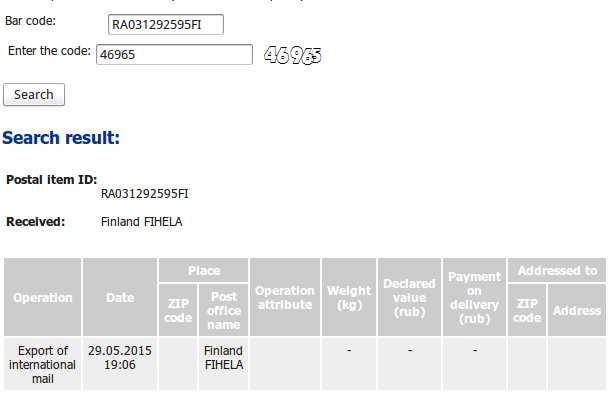Click the Post office name header
Viewport: 616px width, 395px height.
pyautogui.click(x=224, y=310)
